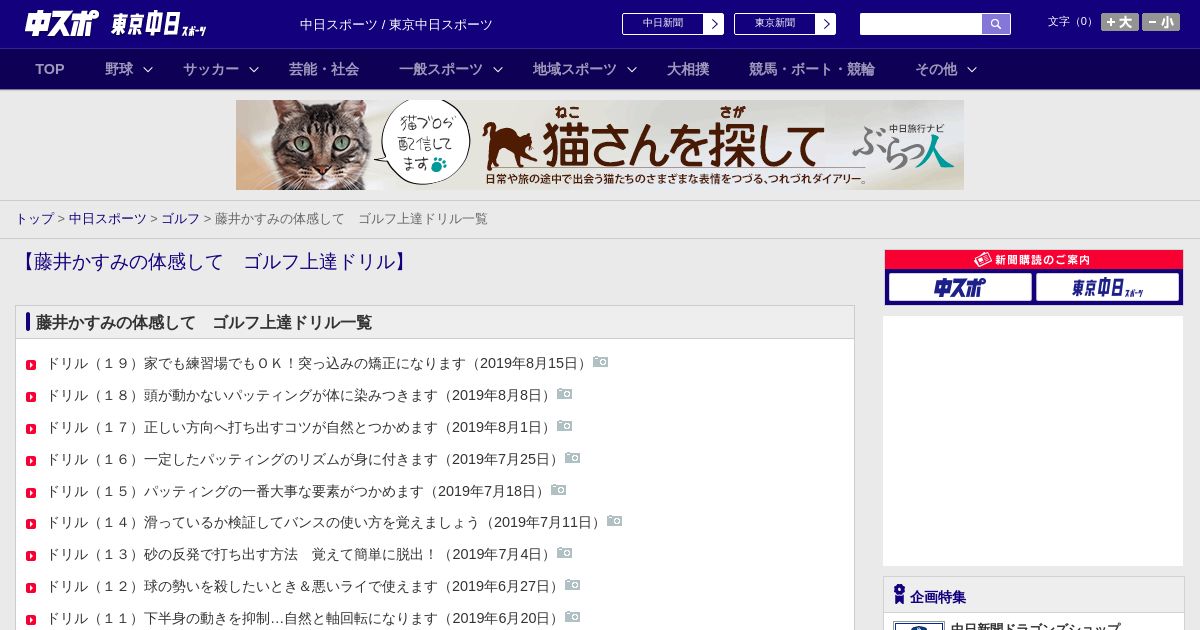1200x630 pixels.
Task: Click camera icon beside ドリル(13)
Action: (x=564, y=553)
